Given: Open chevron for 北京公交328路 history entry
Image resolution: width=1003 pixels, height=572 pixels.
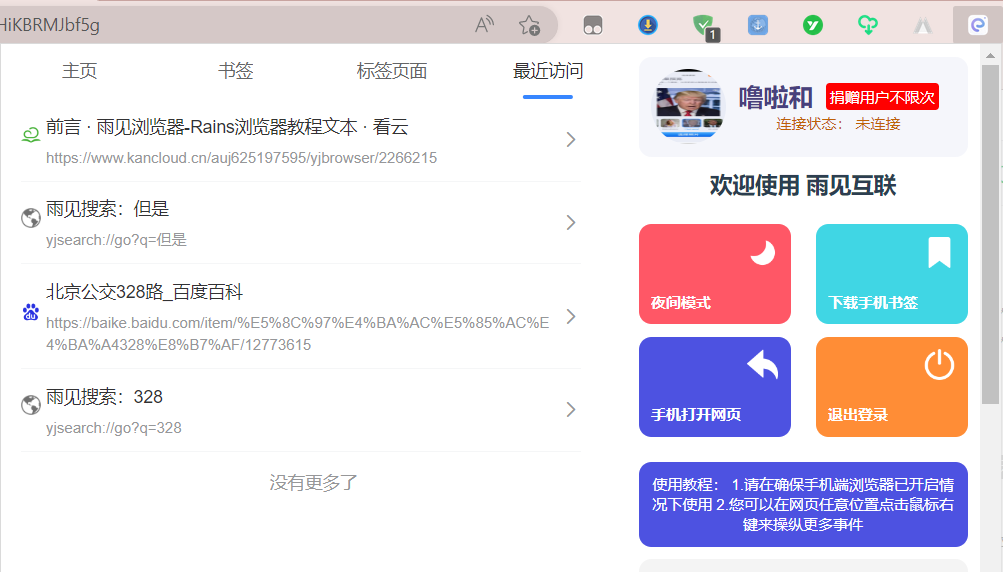Looking at the screenshot, I should click(571, 316).
